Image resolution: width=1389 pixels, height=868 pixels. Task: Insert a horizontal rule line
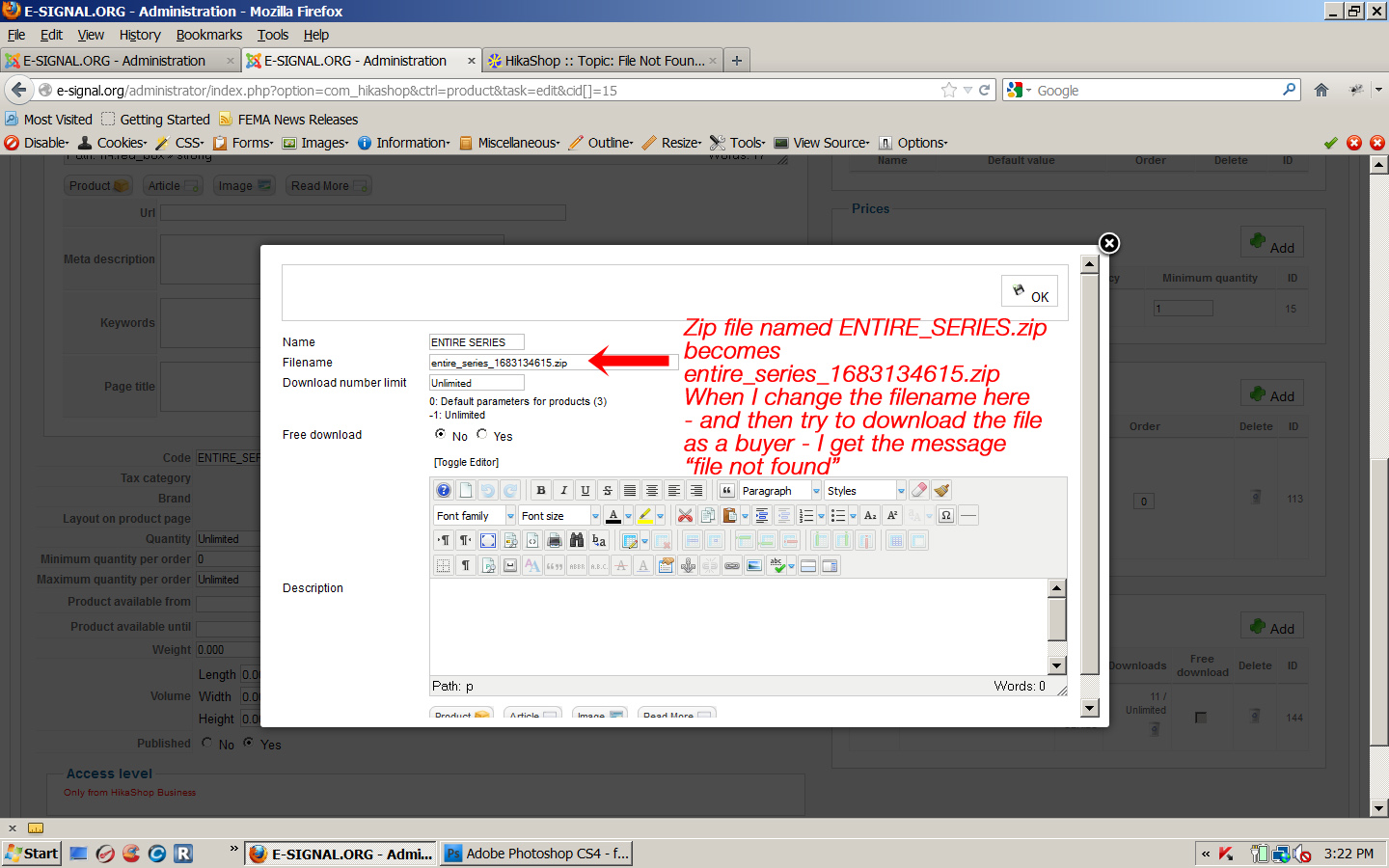tap(968, 516)
